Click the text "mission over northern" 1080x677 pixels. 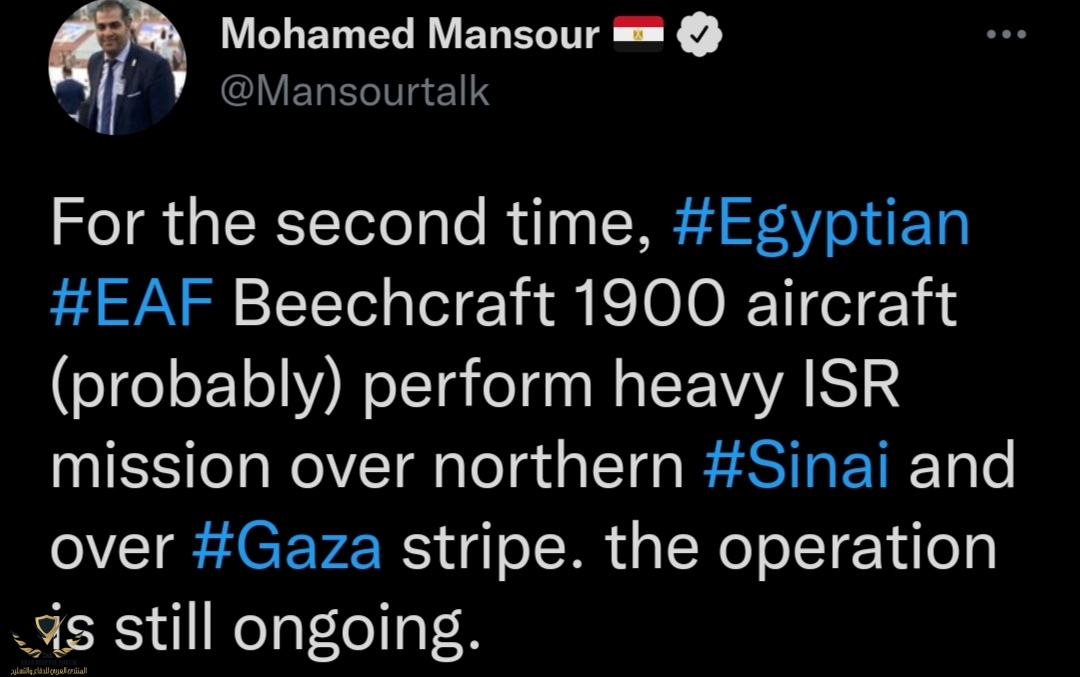click(x=367, y=465)
